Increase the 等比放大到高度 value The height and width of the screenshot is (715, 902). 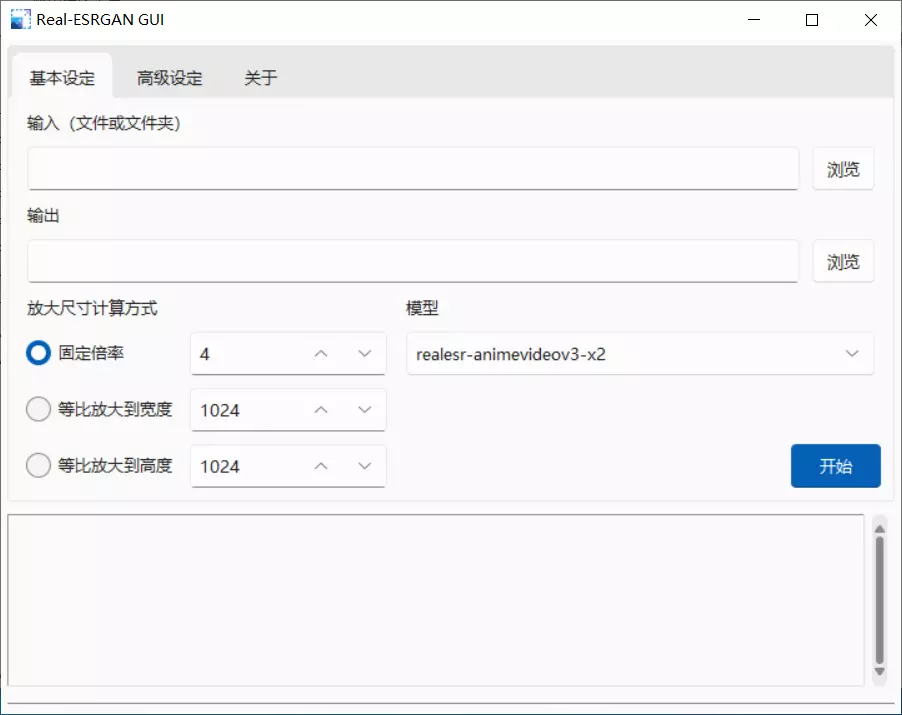[321, 466]
